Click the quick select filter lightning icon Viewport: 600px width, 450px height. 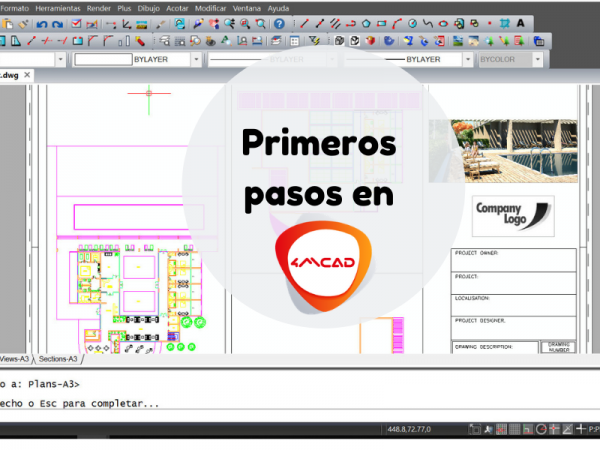click(314, 41)
